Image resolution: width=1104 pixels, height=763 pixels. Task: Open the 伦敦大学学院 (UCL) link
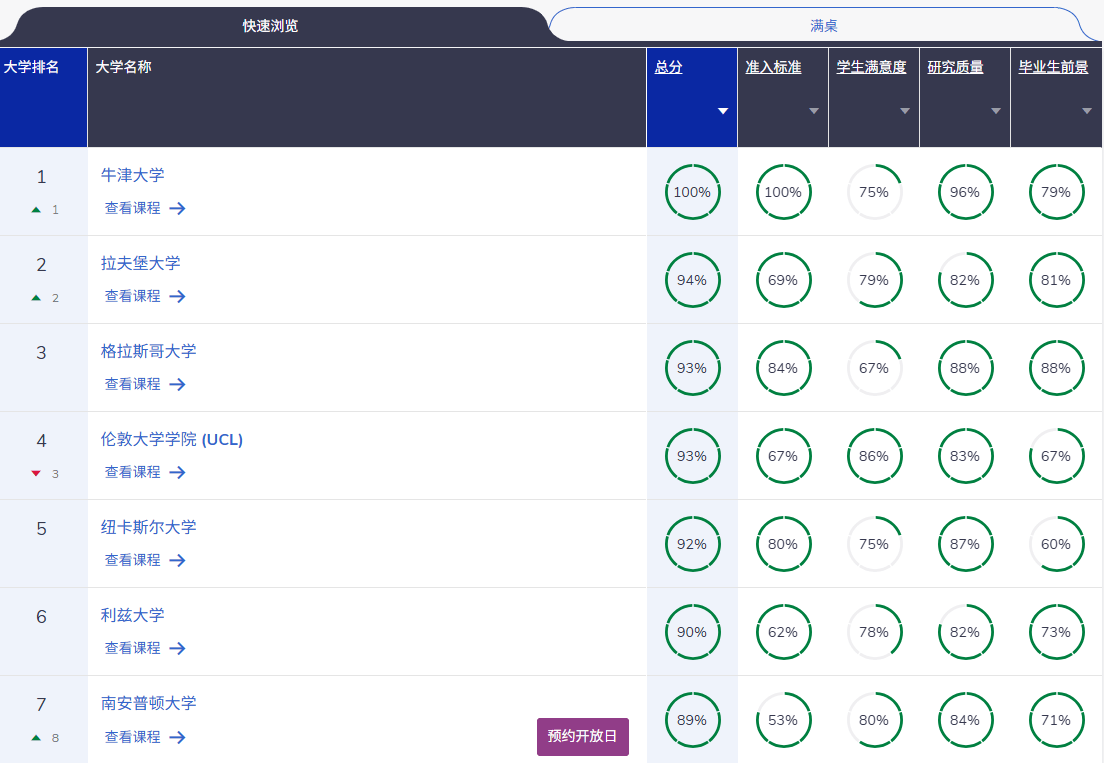click(x=172, y=439)
